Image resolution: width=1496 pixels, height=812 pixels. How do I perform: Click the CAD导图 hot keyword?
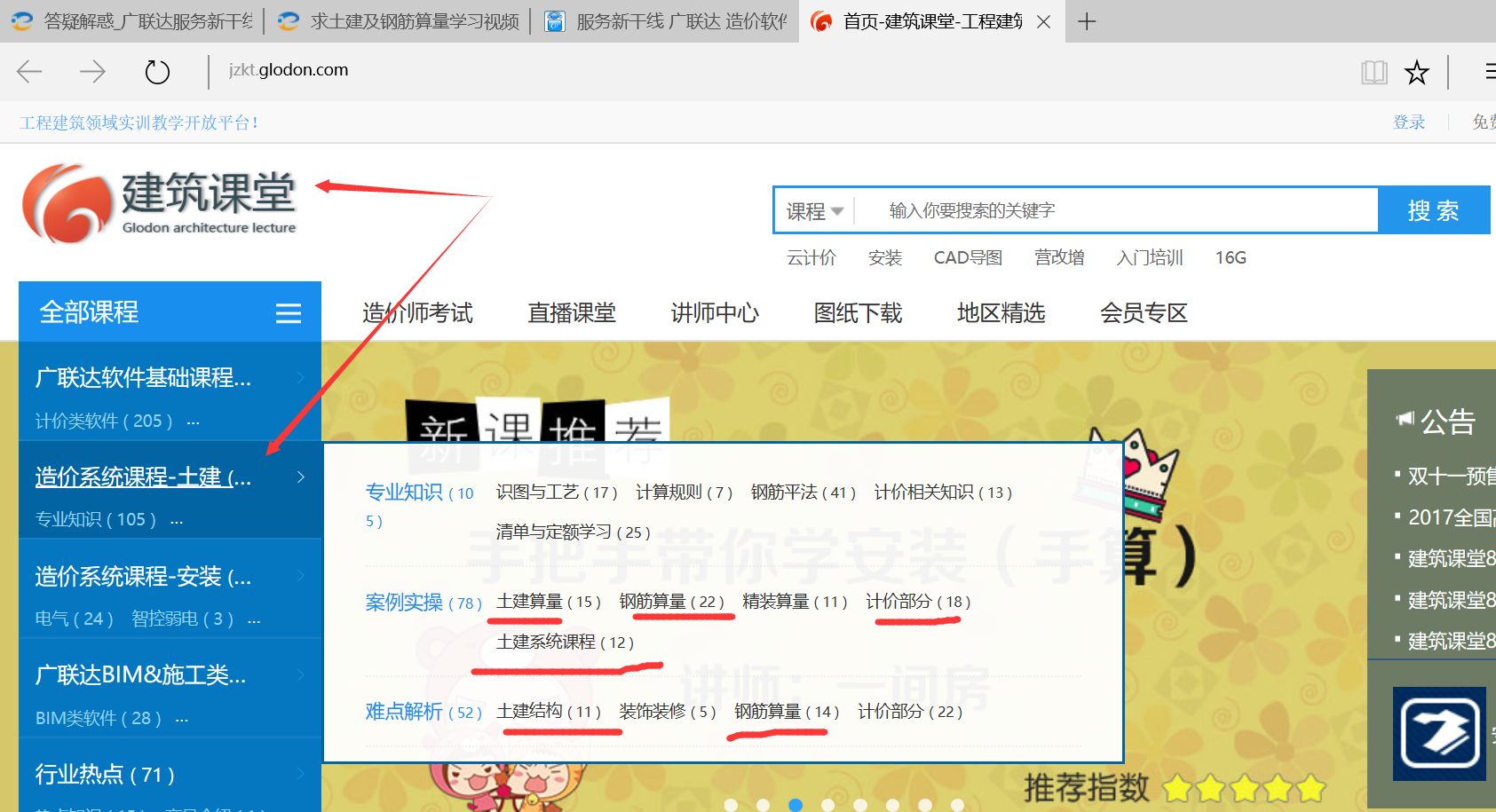[x=968, y=257]
